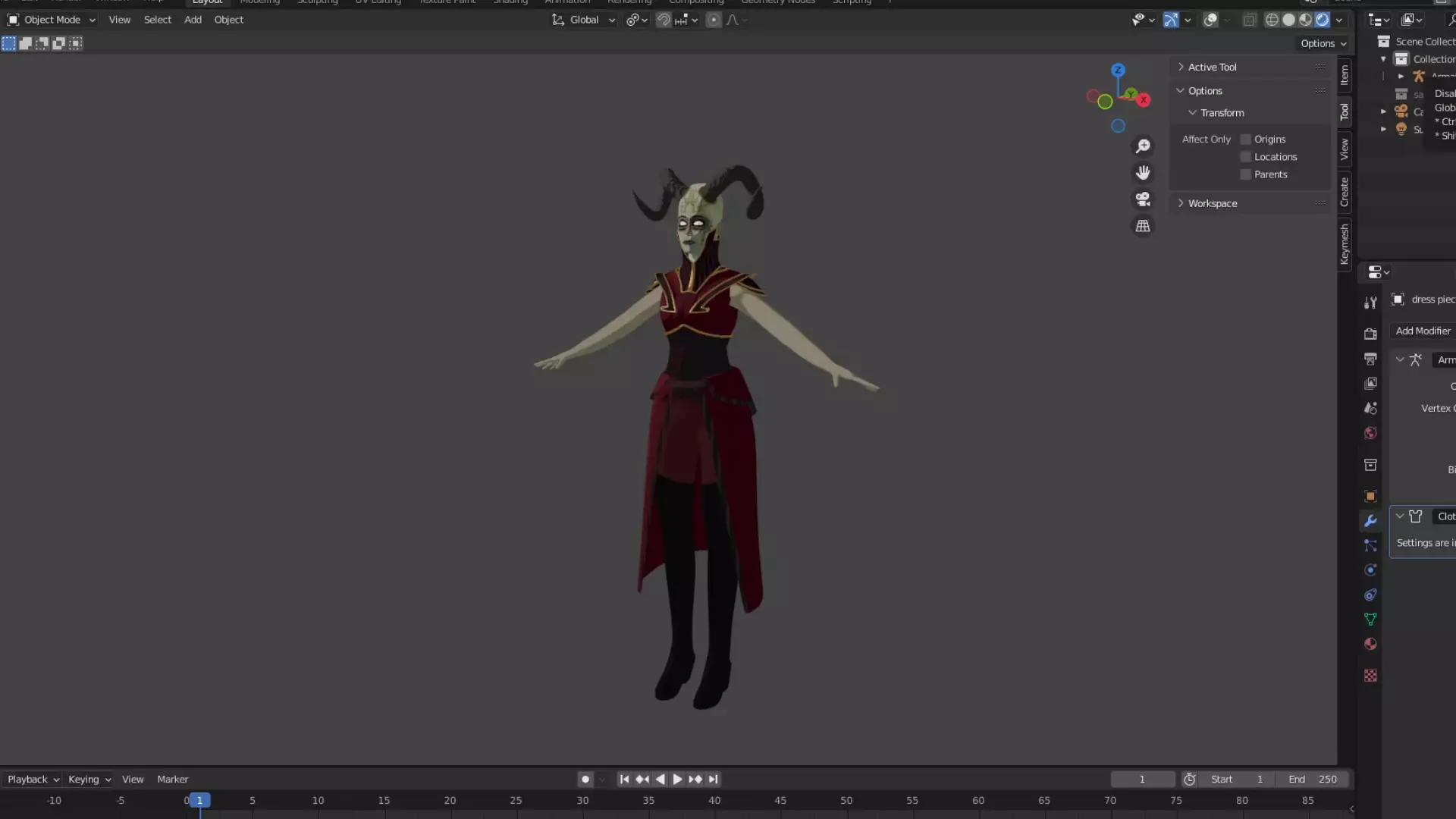The height and width of the screenshot is (819, 1456).
Task: Open the Object Data green triangle tab
Action: (1370, 620)
